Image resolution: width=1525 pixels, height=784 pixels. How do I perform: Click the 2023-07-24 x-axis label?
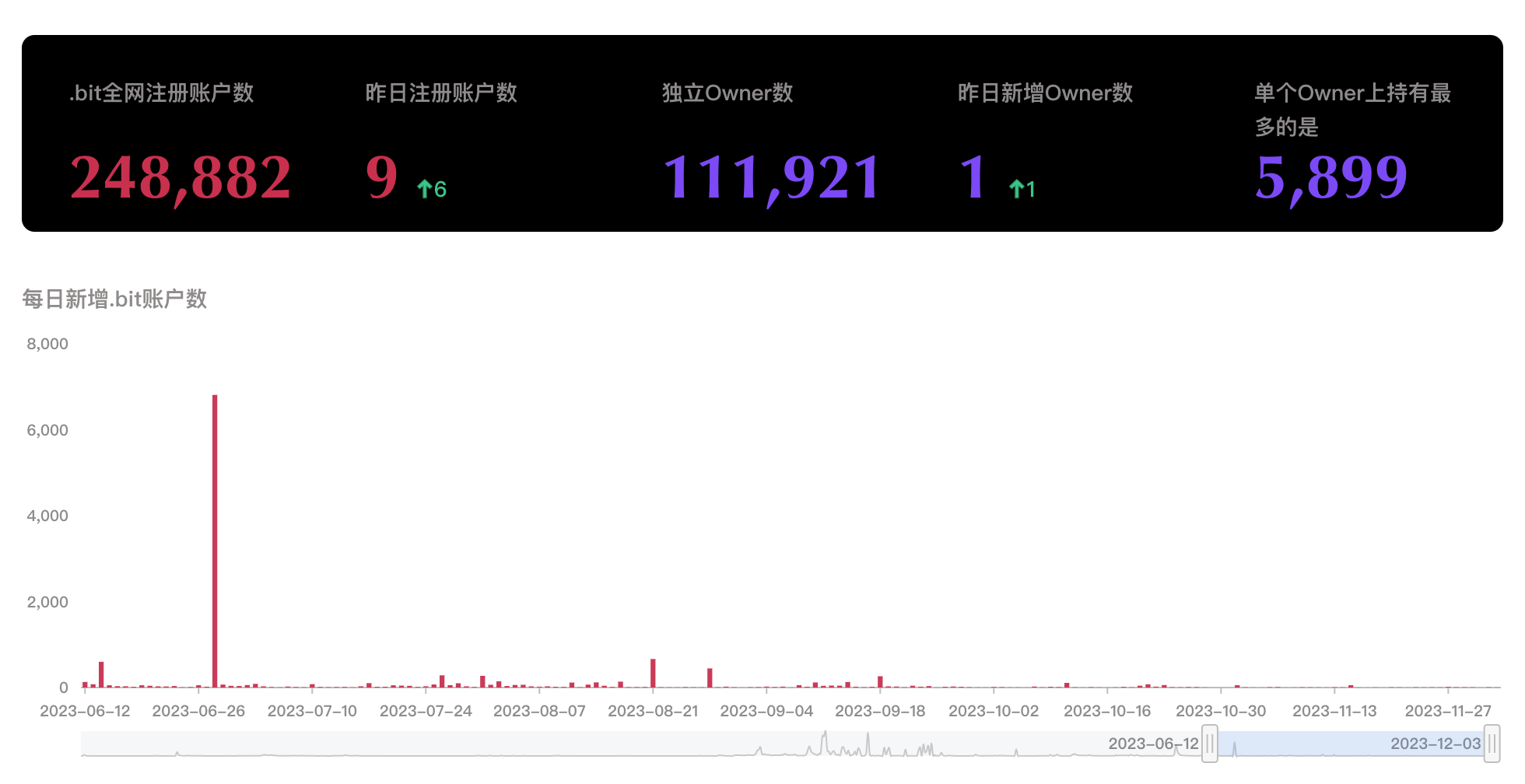(426, 711)
